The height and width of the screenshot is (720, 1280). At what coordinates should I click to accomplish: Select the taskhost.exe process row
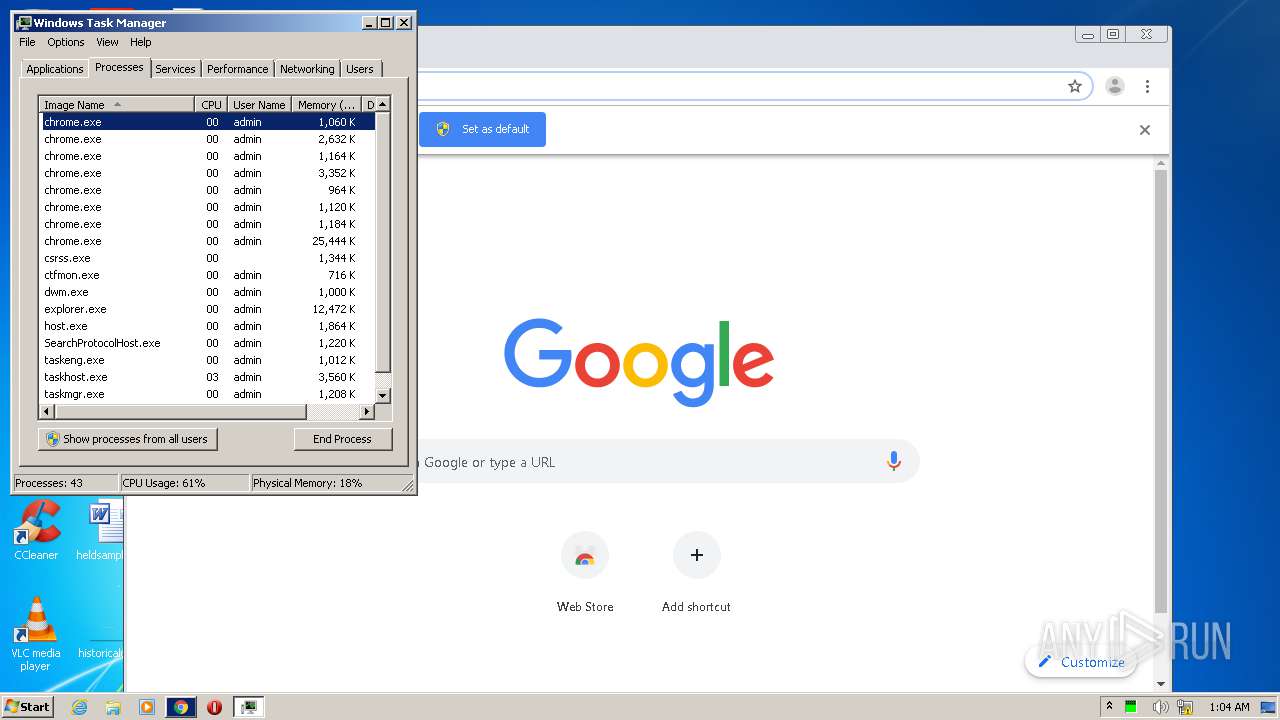[x=207, y=377]
